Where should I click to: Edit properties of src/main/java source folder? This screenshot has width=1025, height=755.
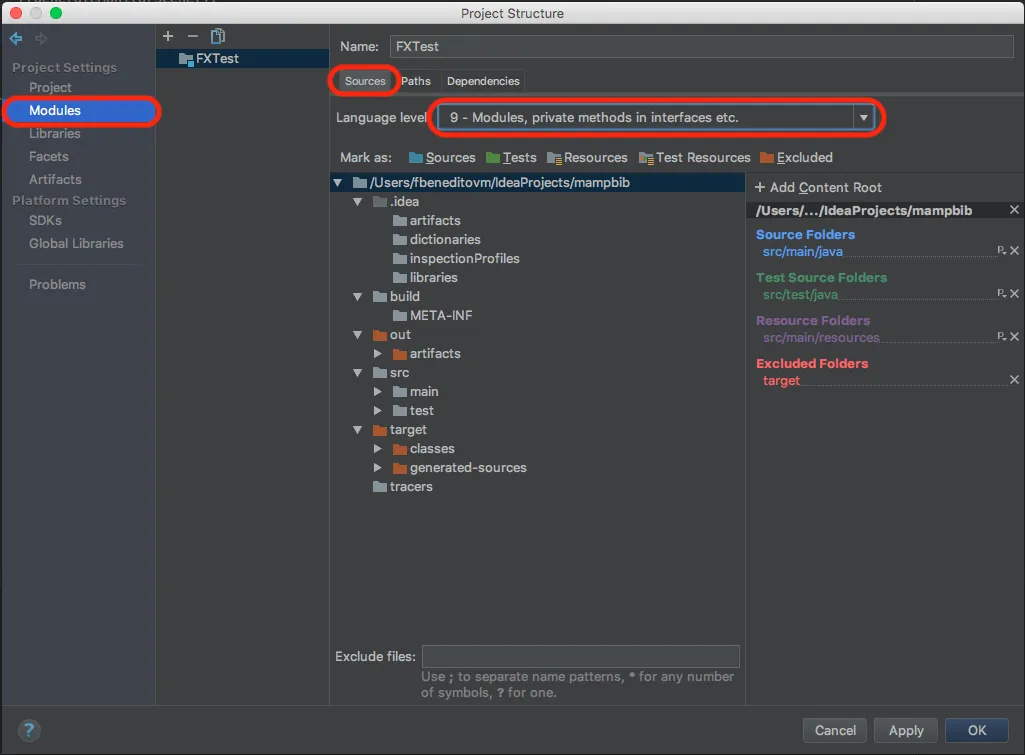click(1001, 250)
